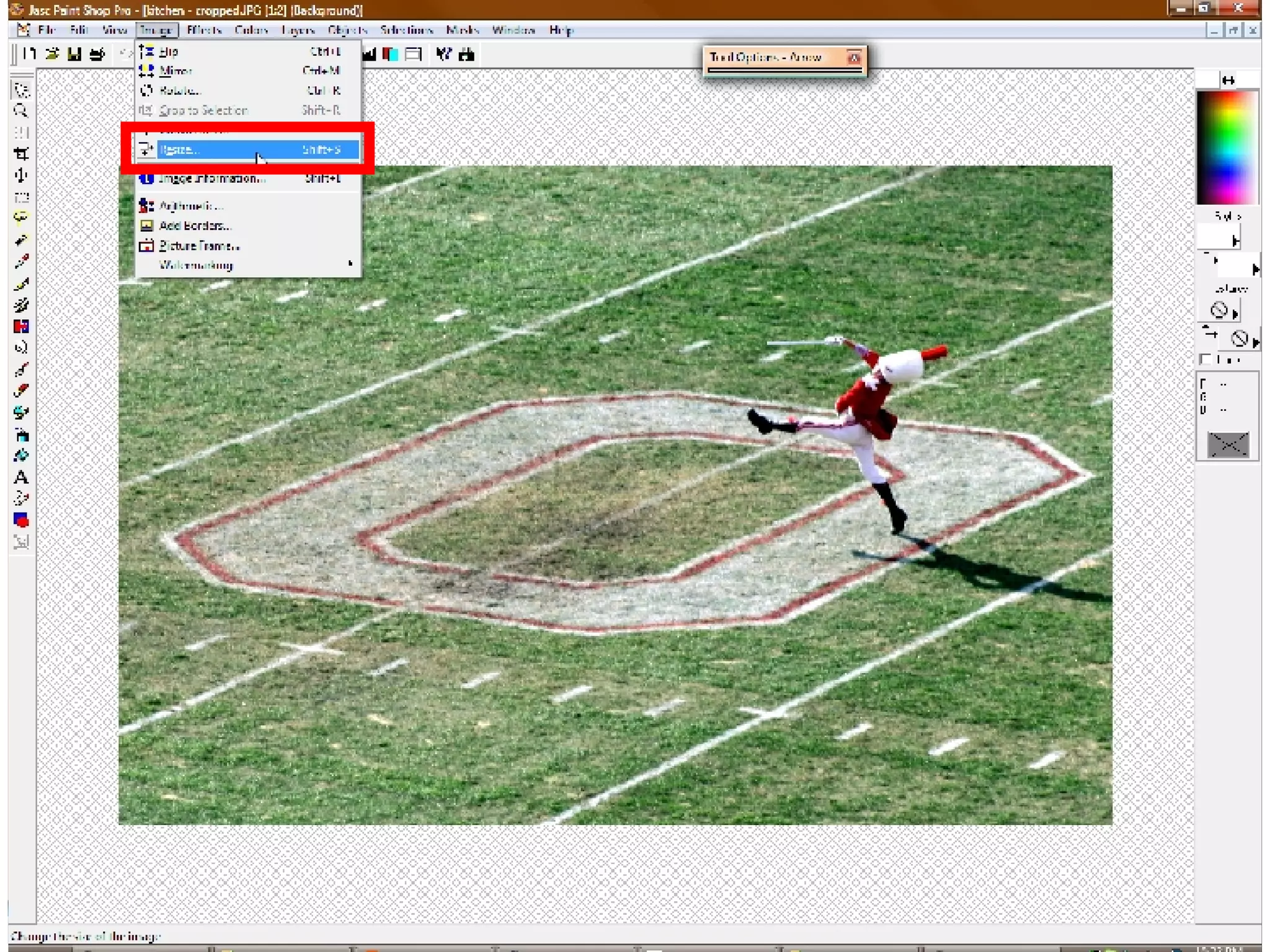Swap foreground and background textures
This screenshot has width=1270, height=952.
click(x=1209, y=332)
